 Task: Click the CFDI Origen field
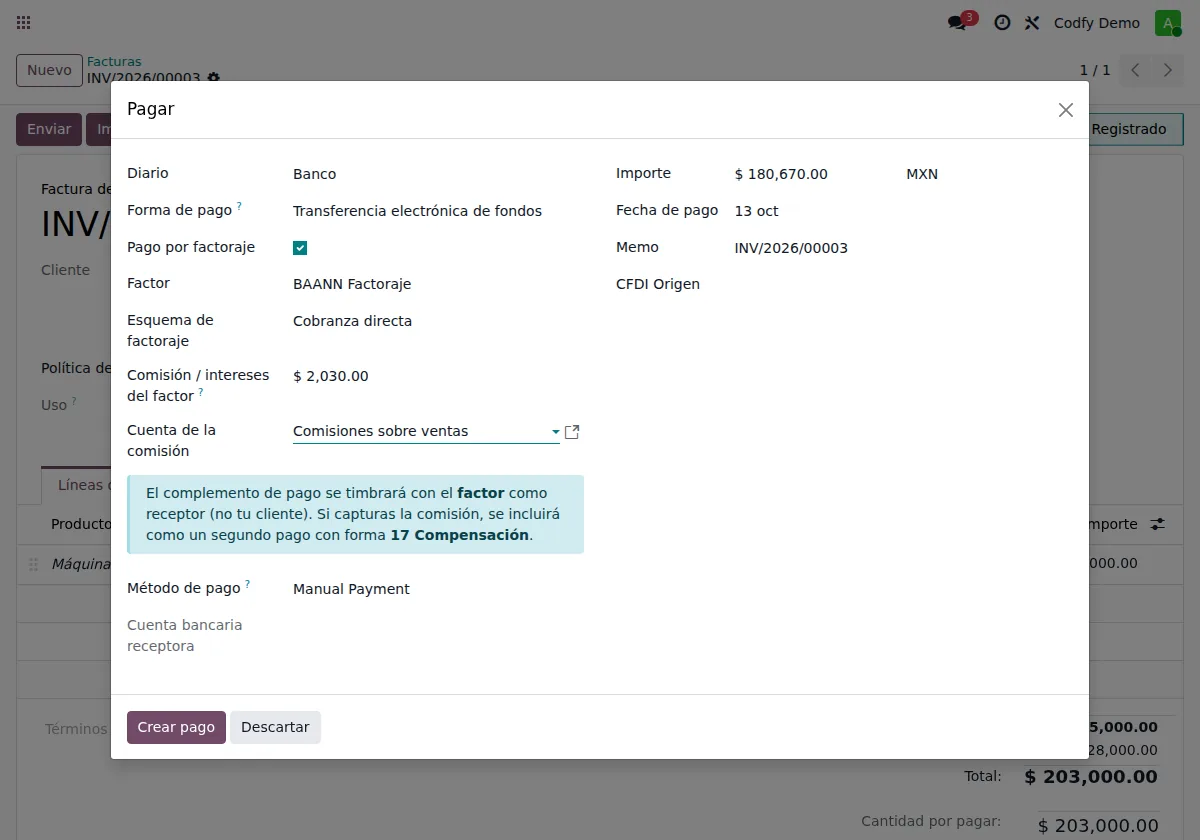[x=903, y=285]
